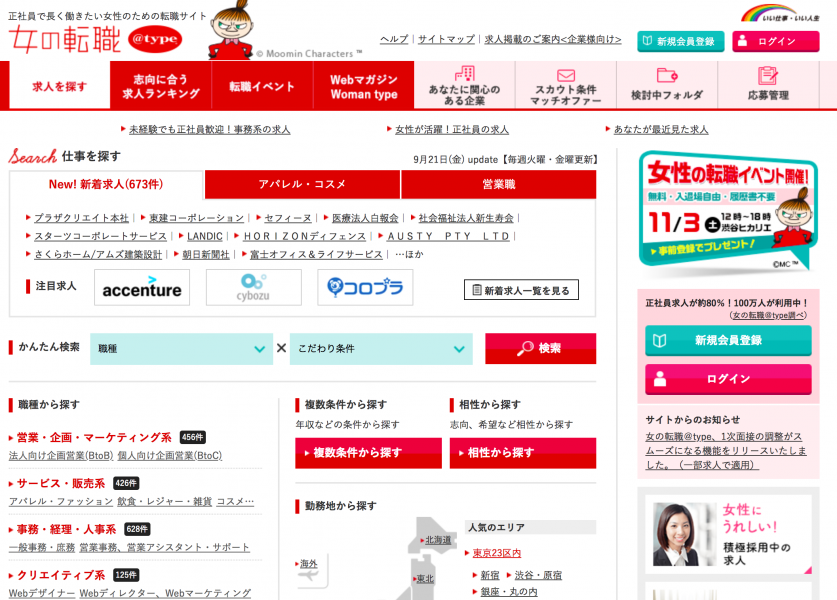Select 北海道 on the map

coord(438,540)
